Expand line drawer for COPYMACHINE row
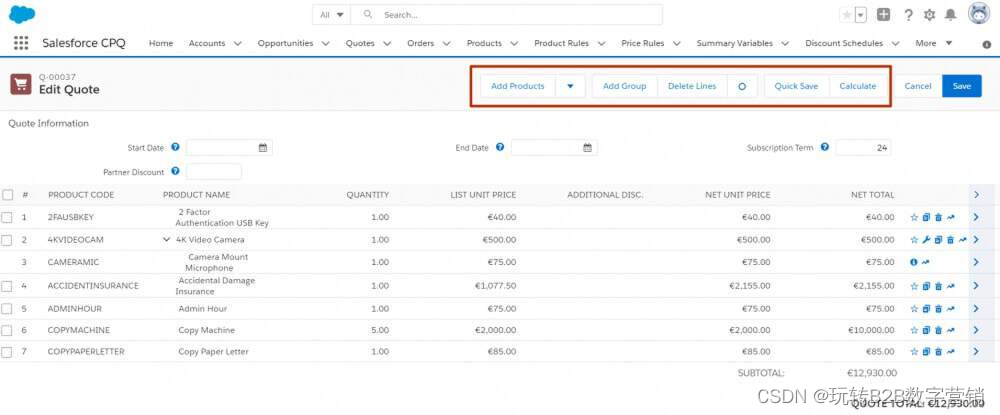This screenshot has width=1000, height=415. click(x=976, y=330)
